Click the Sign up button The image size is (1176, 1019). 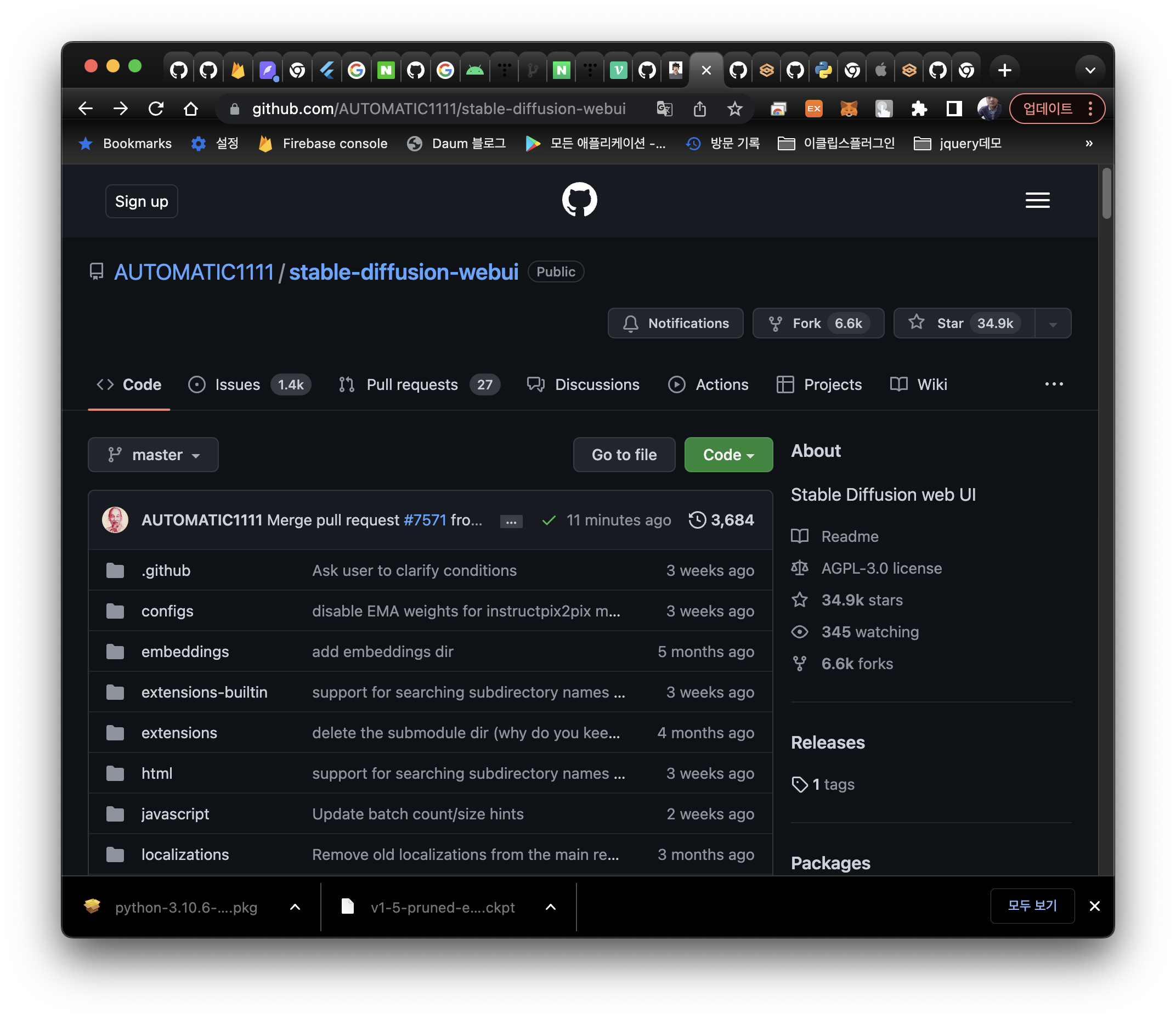point(142,201)
